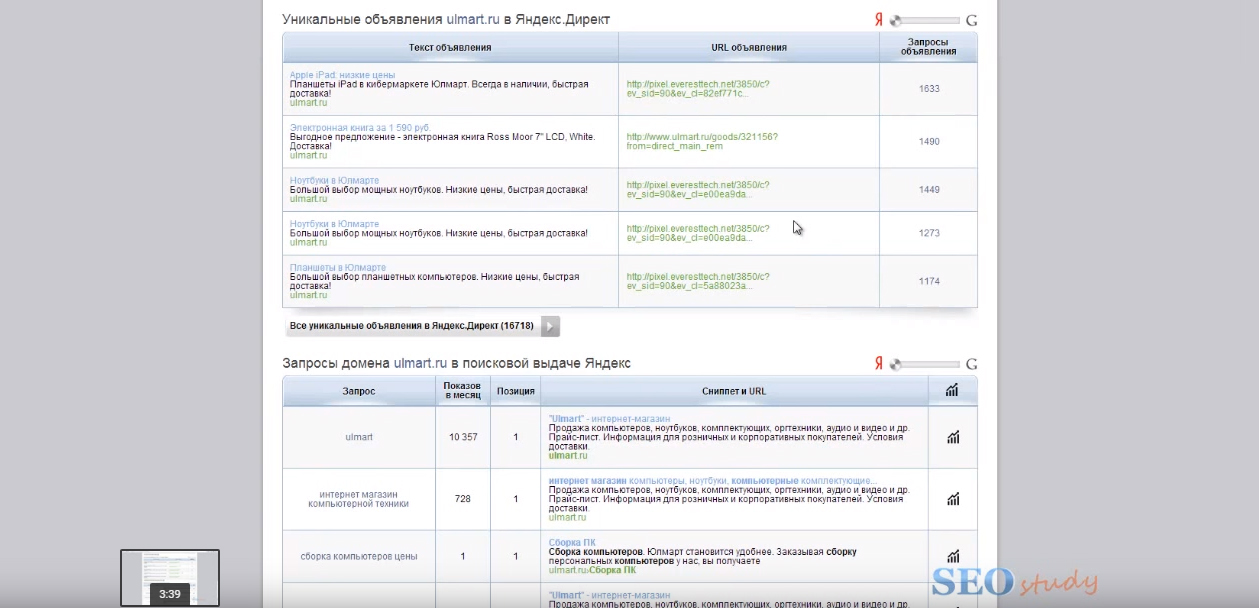
Task: Open the 'Apple iPad: низкие цены' ad link
Action: pyautogui.click(x=342, y=75)
